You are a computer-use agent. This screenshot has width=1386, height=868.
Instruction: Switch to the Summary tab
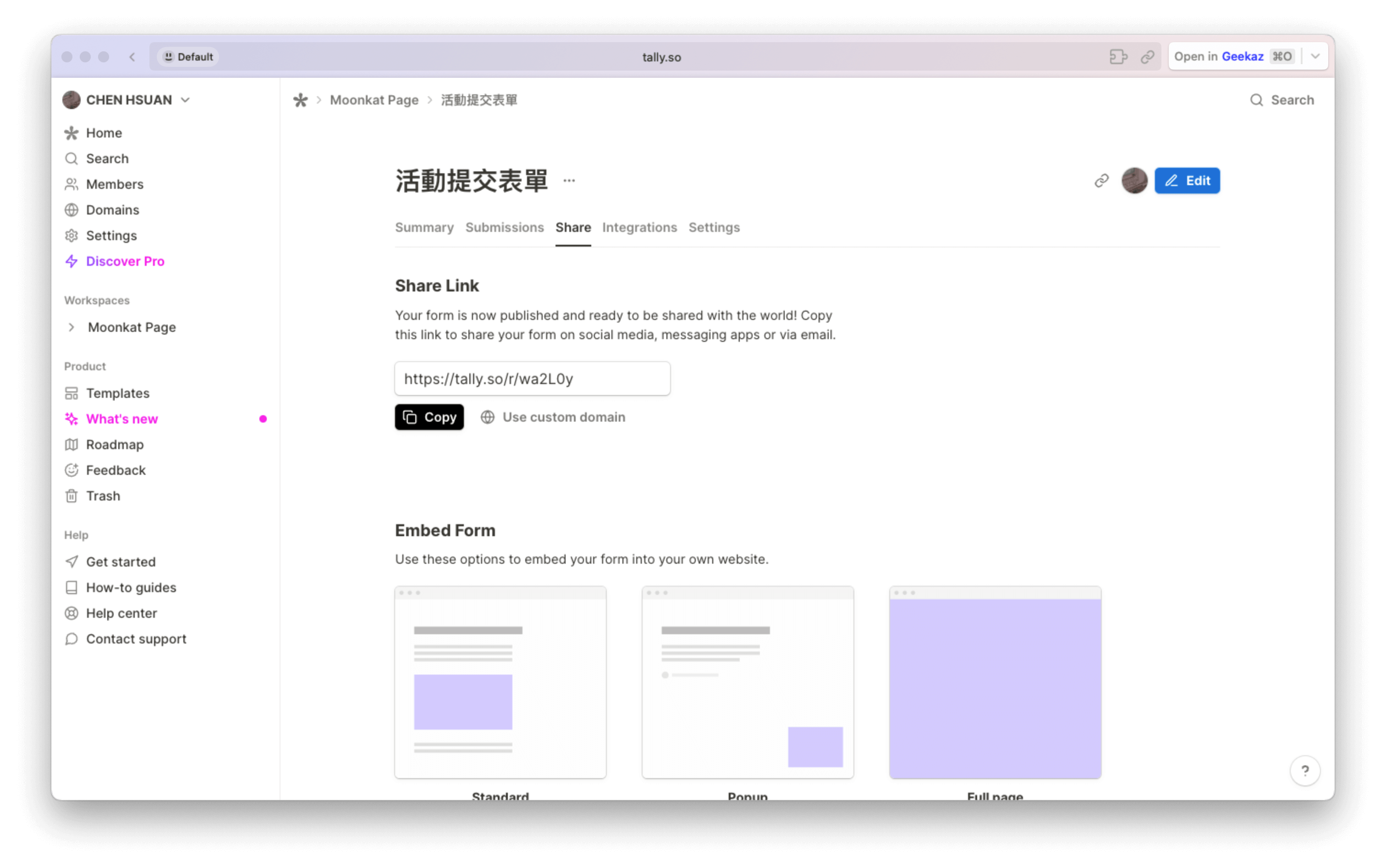click(424, 227)
